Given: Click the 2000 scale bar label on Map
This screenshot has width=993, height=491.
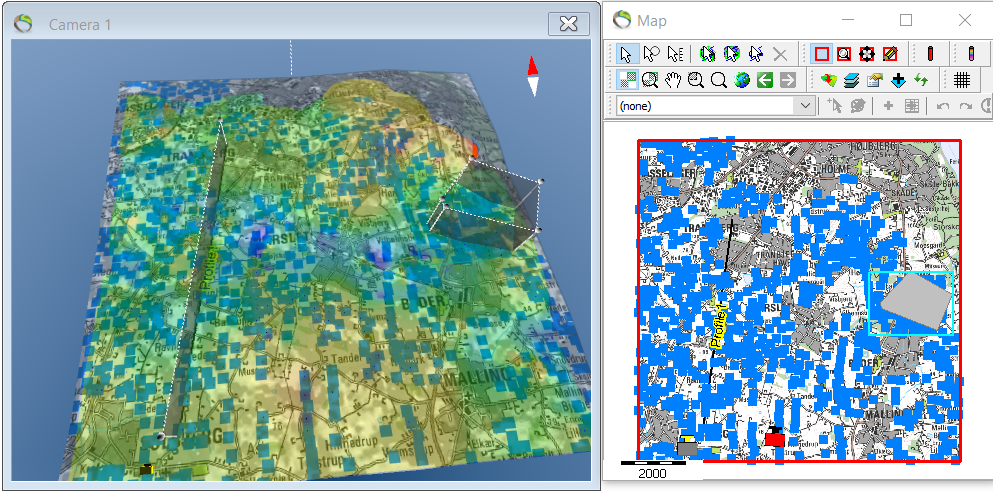Looking at the screenshot, I should point(652,474).
